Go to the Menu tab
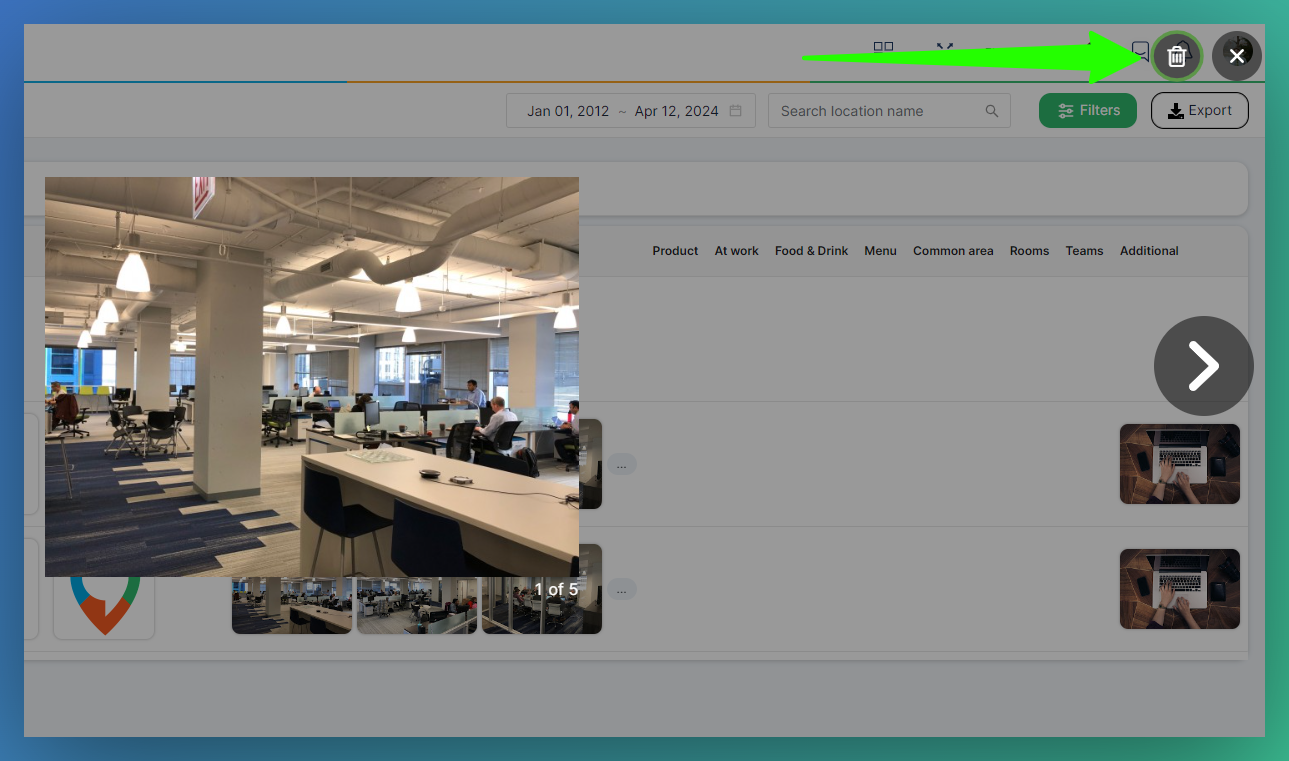Image resolution: width=1289 pixels, height=761 pixels. 880,251
